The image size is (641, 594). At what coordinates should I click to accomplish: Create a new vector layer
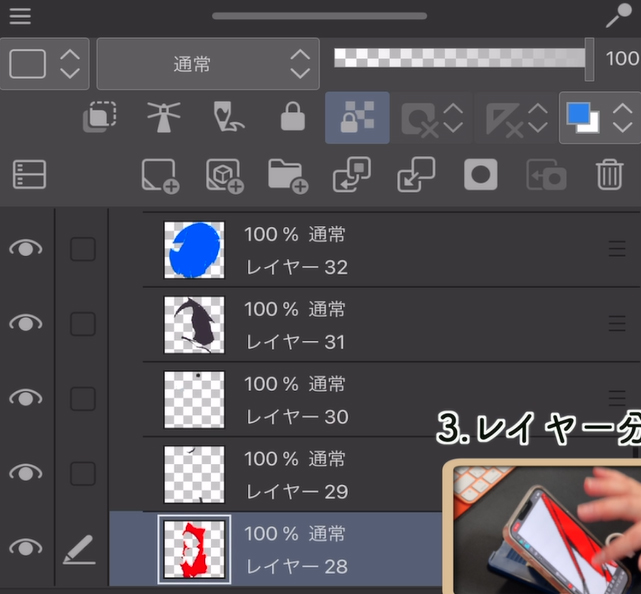click(x=224, y=176)
